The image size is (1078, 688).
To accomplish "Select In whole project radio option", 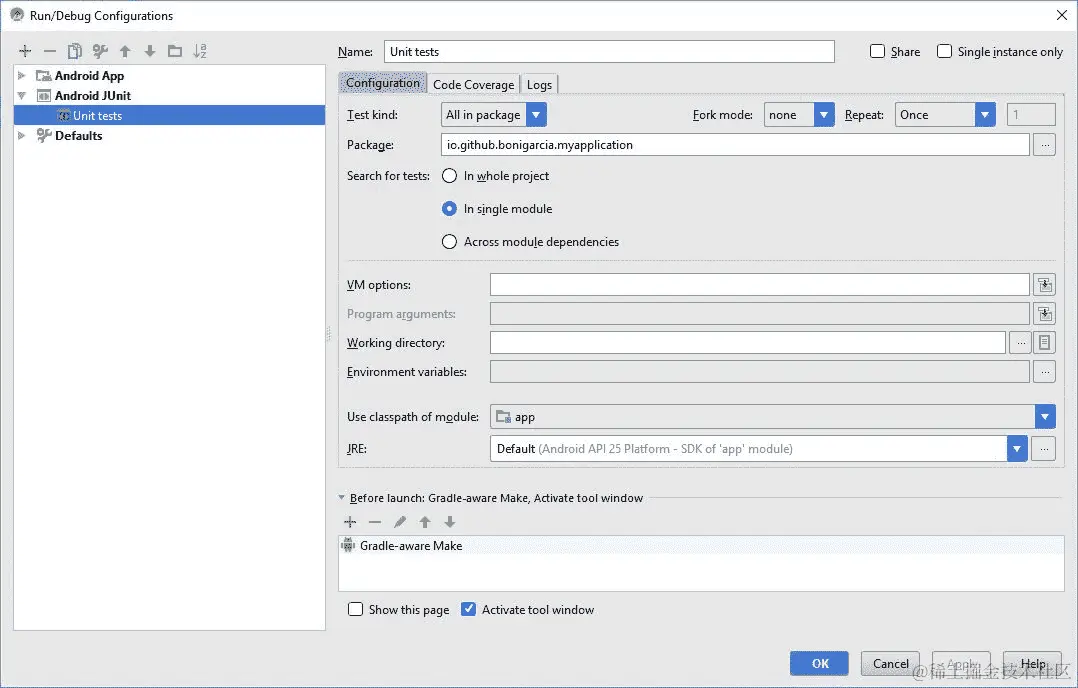I will tap(449, 176).
